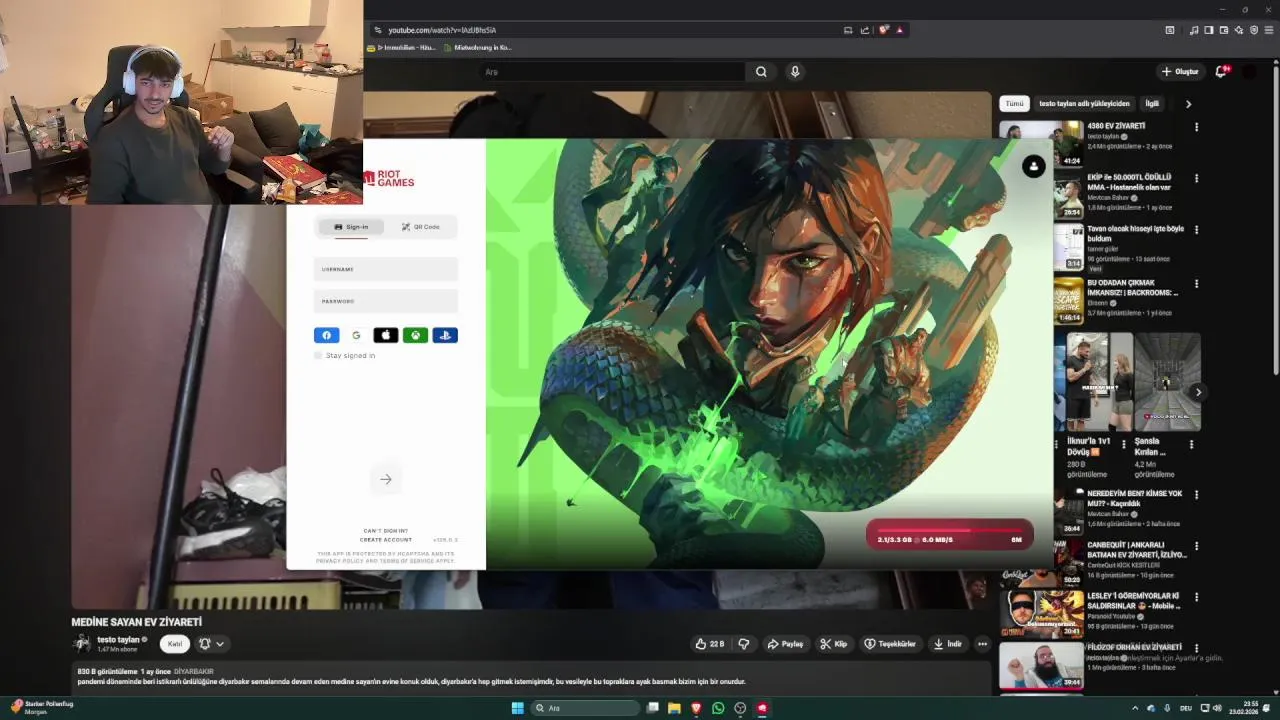This screenshot has width=1280, height=720.
Task: Open options for 'Tavan olacak hisseyi işte böyle buldum'
Action: [1196, 231]
